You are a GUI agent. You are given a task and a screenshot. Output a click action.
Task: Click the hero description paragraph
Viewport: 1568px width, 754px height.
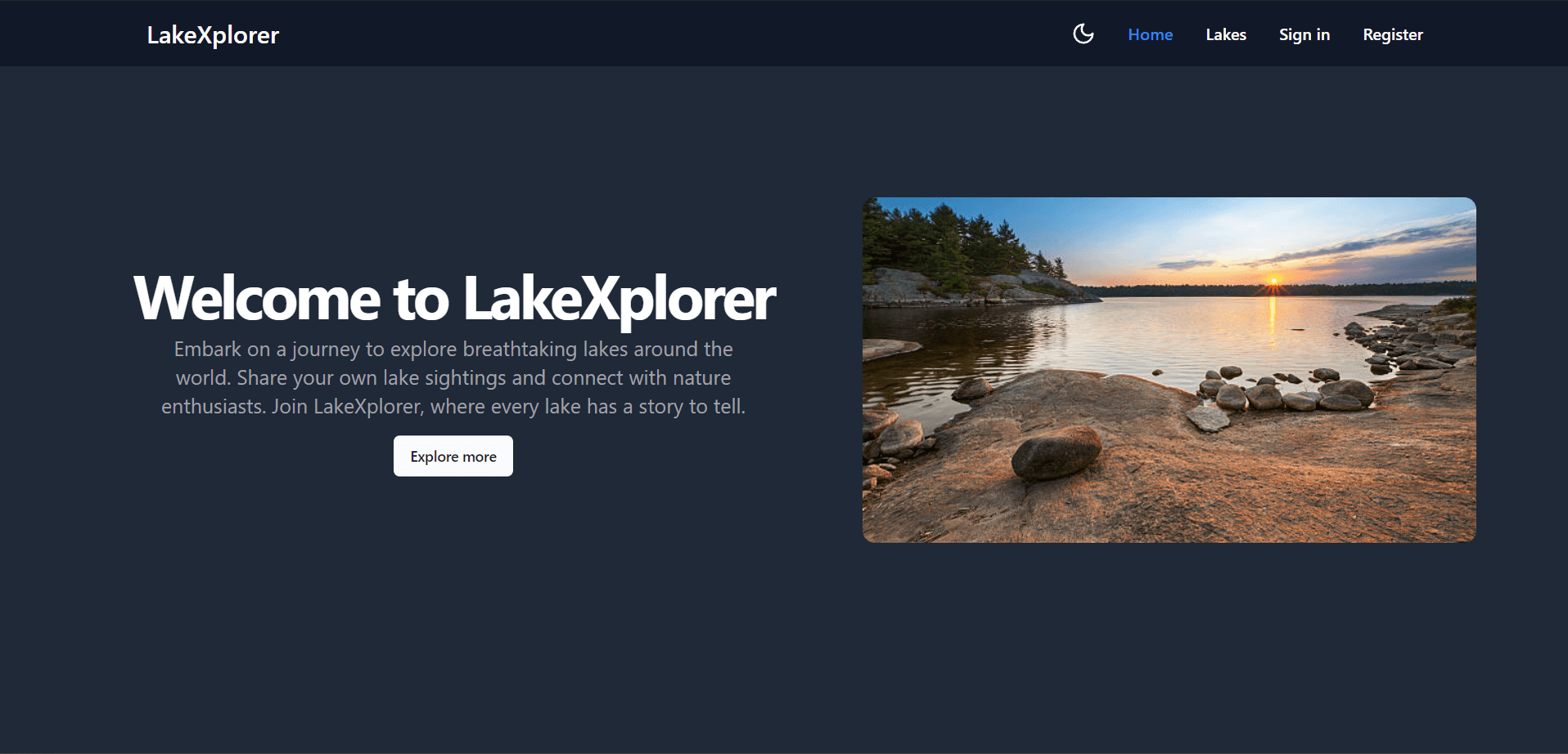[453, 377]
